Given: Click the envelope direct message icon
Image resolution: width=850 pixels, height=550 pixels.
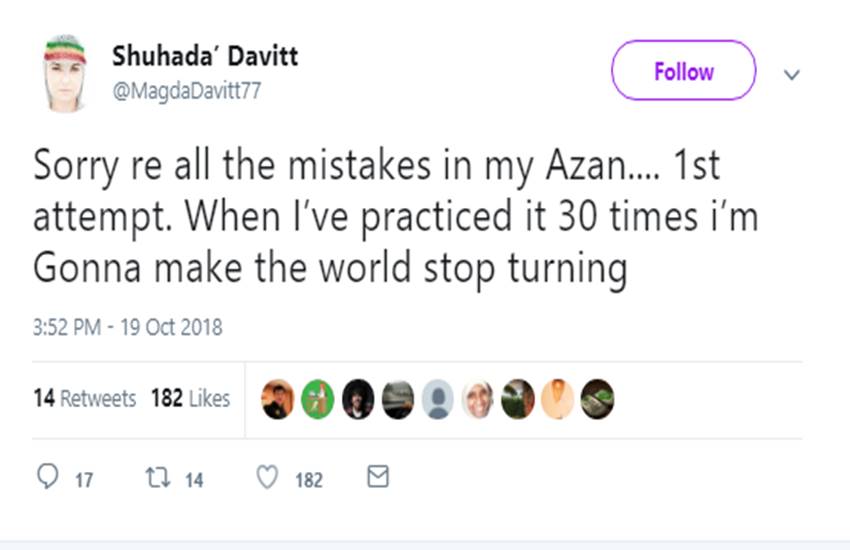Looking at the screenshot, I should 378,478.
